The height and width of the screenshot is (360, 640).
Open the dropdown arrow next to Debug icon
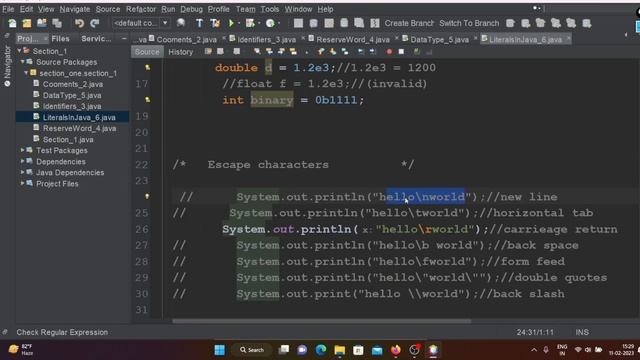tap(259, 23)
